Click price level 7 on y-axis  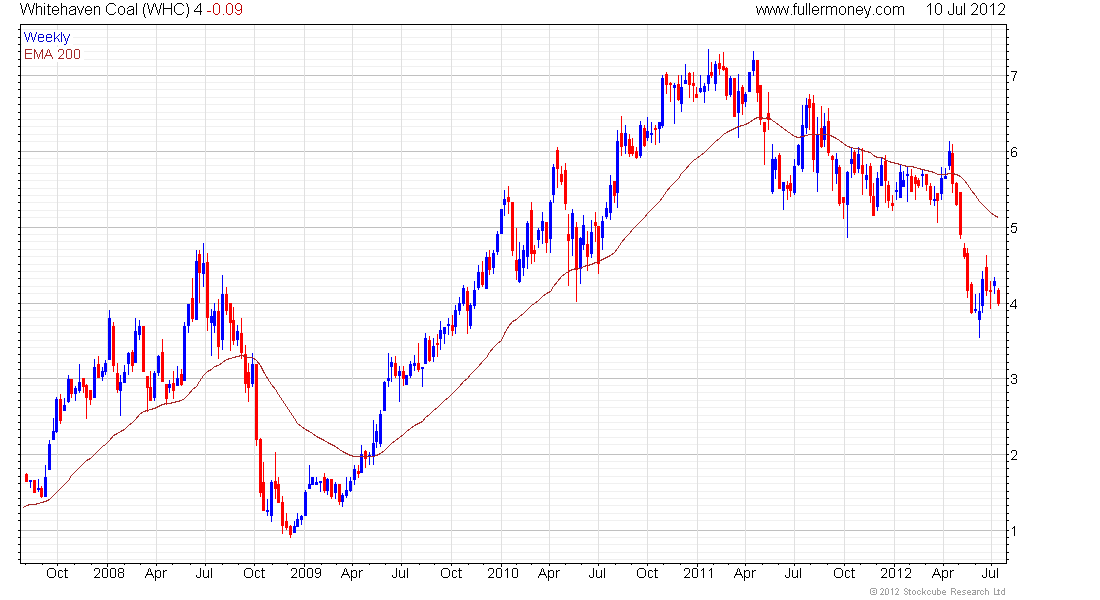(x=1014, y=76)
